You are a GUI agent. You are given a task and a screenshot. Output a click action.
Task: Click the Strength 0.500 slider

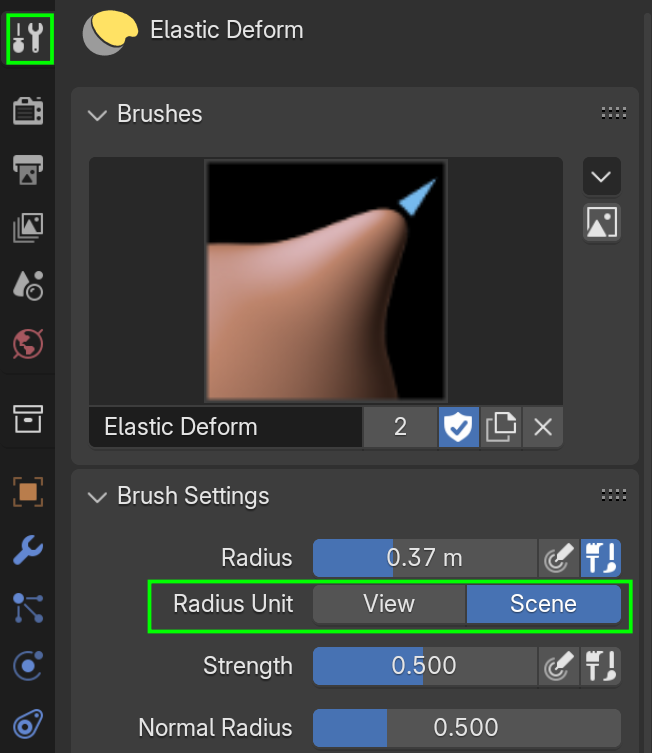click(425, 666)
